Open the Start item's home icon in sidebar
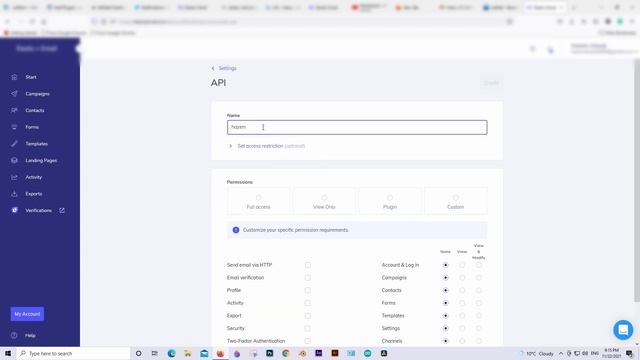Image resolution: width=640 pixels, height=360 pixels. 14,77
